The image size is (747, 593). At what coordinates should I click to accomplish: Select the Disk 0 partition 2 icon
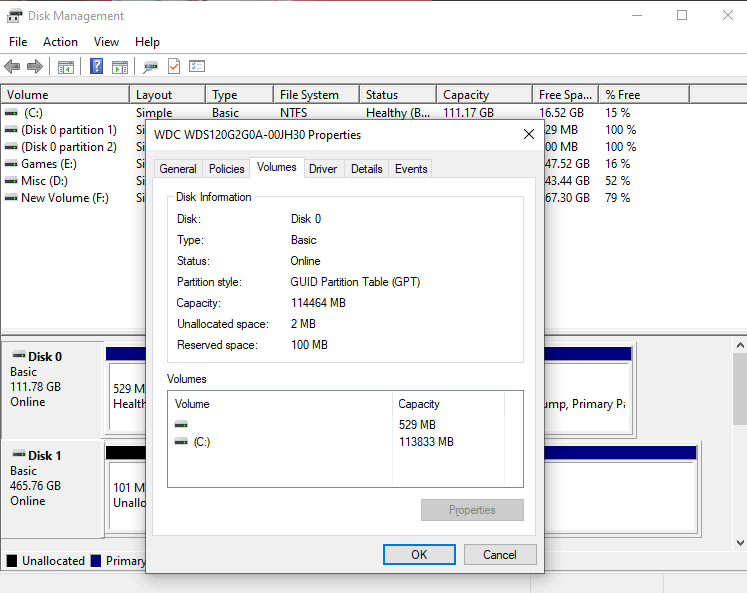click(x=11, y=147)
